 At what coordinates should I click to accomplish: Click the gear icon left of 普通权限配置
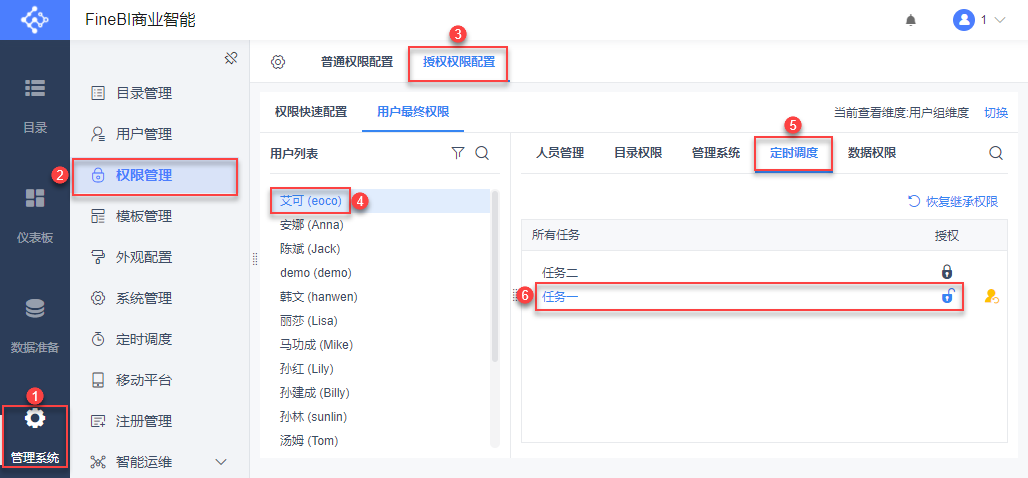click(x=278, y=62)
